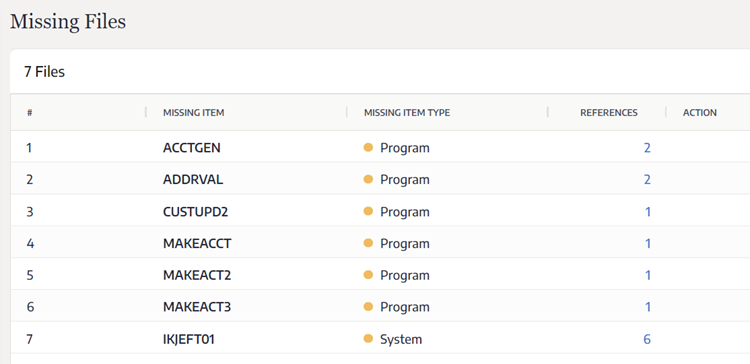
Task: Click the yellow status dot for MAKEACCT
Action: tap(368, 243)
